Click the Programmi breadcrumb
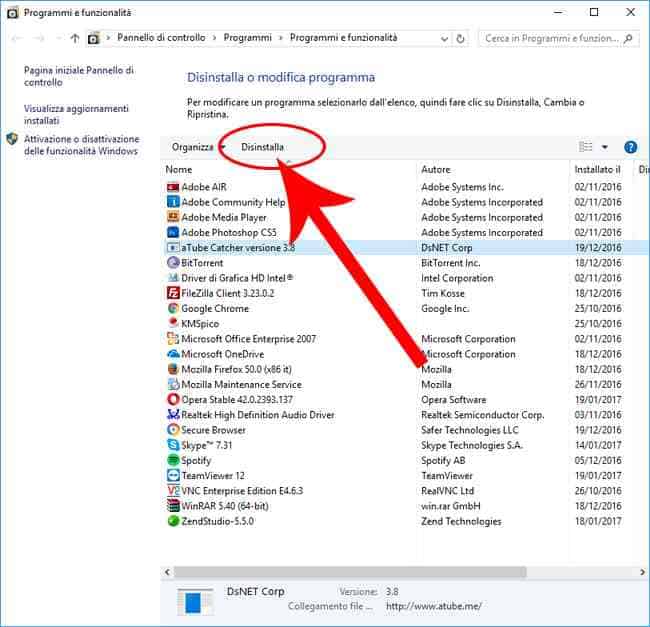Image resolution: width=650 pixels, height=627 pixels. [x=248, y=38]
